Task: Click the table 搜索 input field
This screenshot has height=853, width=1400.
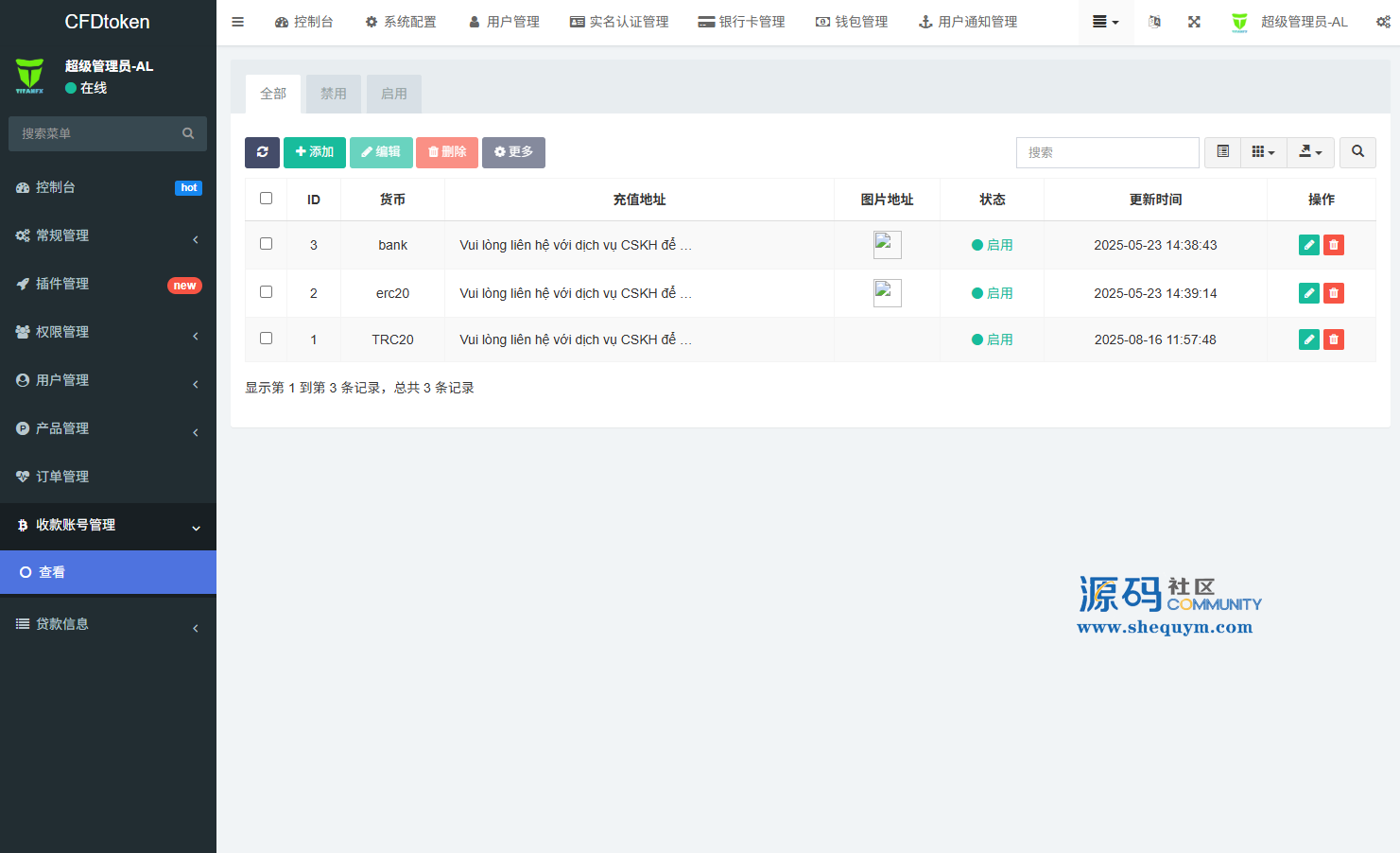Action: point(1107,152)
